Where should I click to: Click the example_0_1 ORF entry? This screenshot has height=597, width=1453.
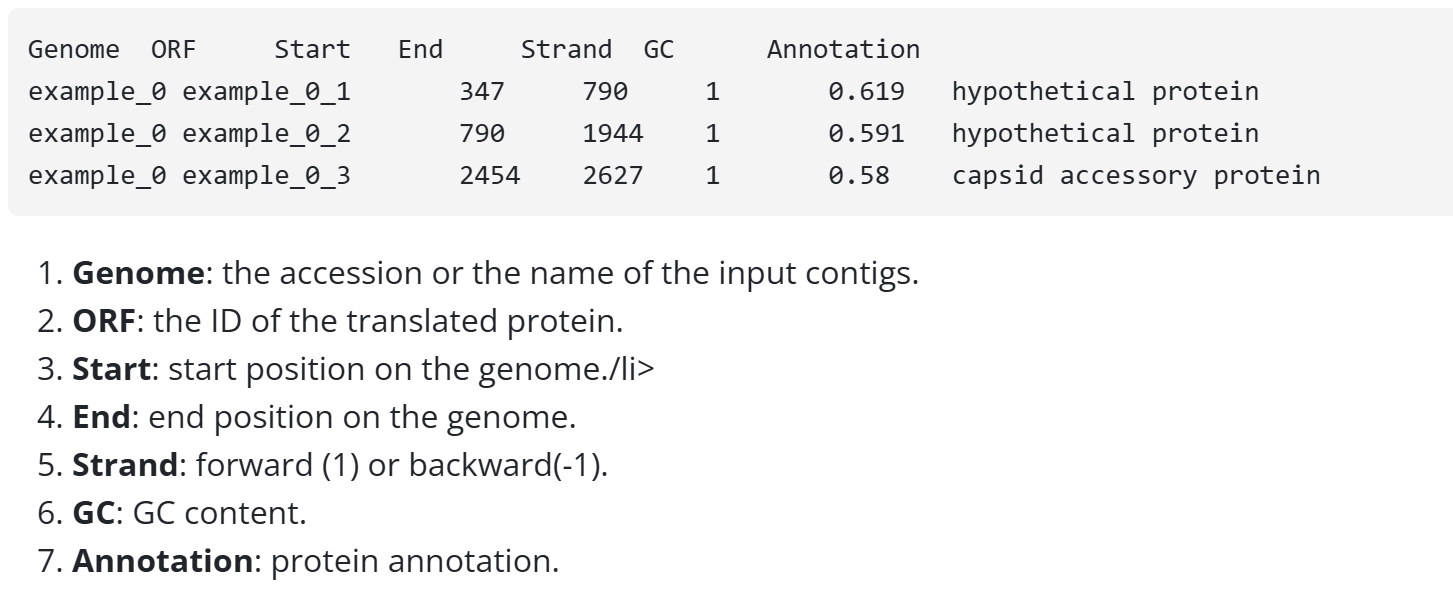(x=266, y=92)
